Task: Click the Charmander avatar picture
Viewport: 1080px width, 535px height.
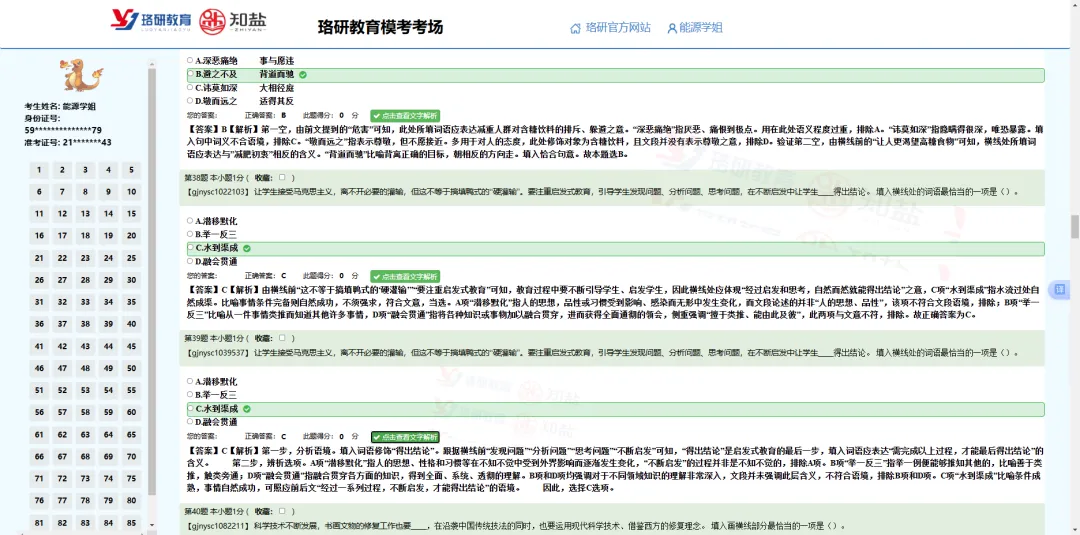Action: click(83, 74)
